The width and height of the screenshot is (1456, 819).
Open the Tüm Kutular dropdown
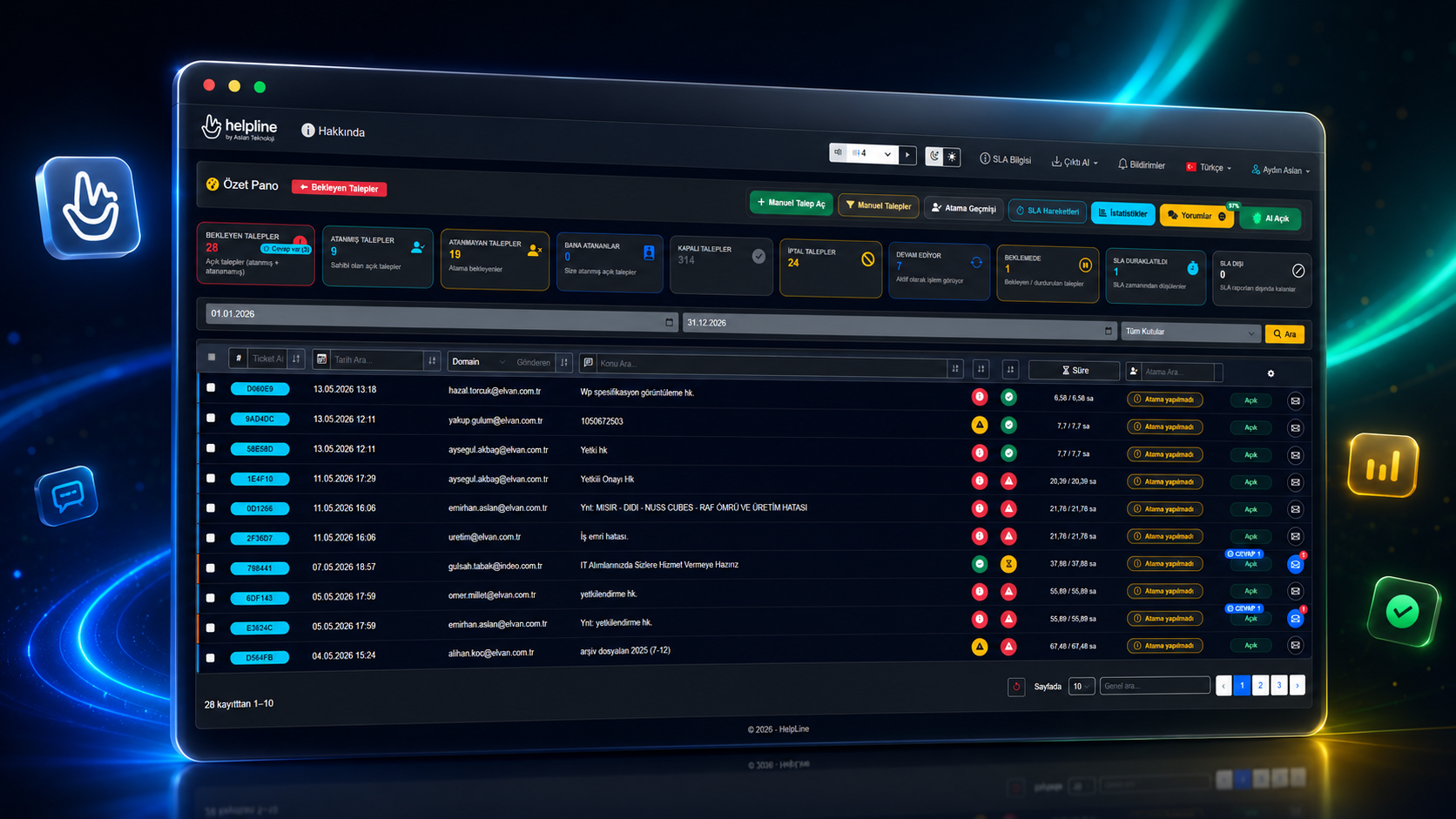[x=1190, y=332]
